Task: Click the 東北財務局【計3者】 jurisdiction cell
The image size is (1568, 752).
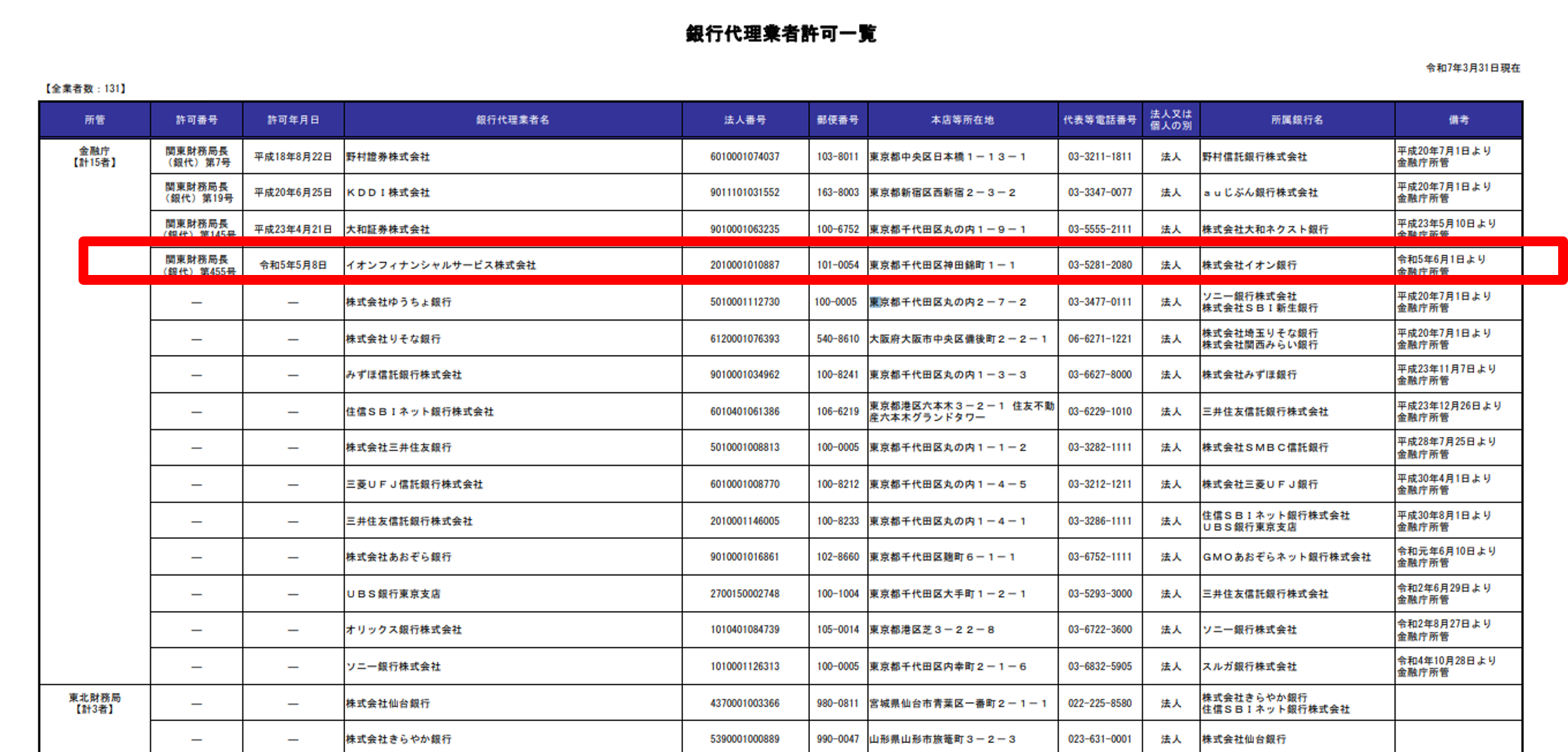Action: 95,703
